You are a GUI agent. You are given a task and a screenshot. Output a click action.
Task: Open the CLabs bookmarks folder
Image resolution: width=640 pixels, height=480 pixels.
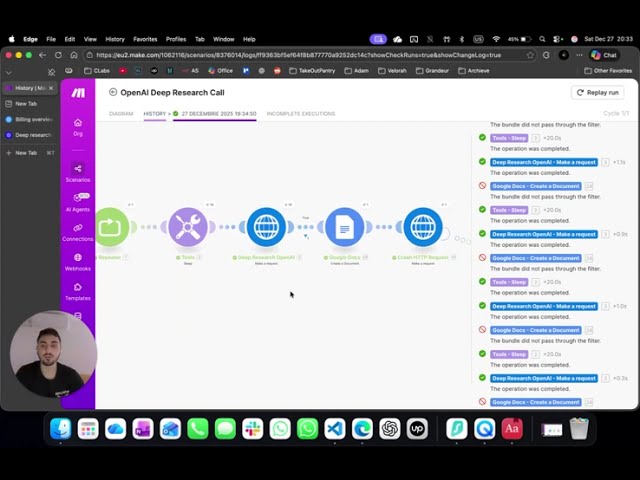[97, 71]
